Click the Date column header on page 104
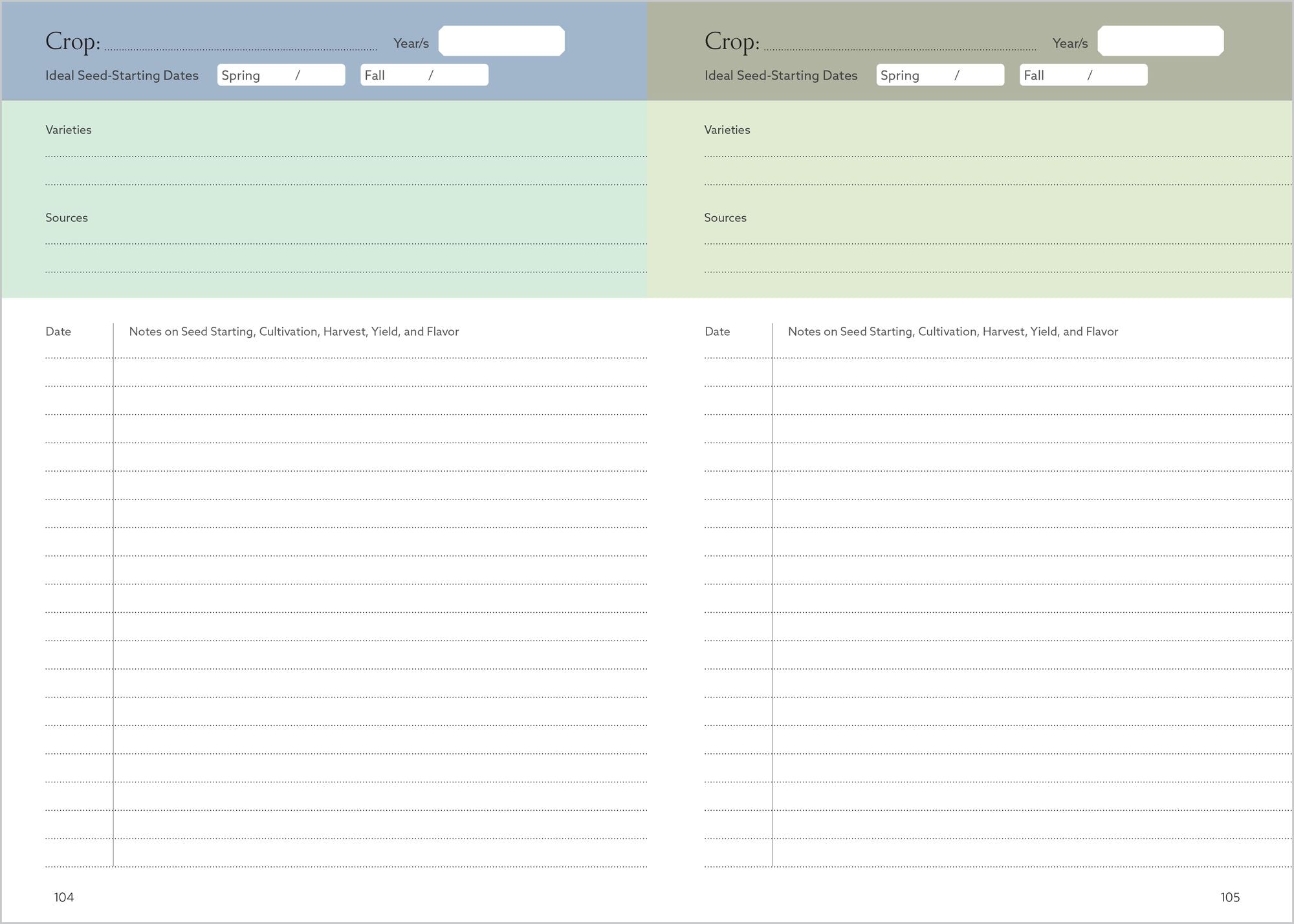 58,332
